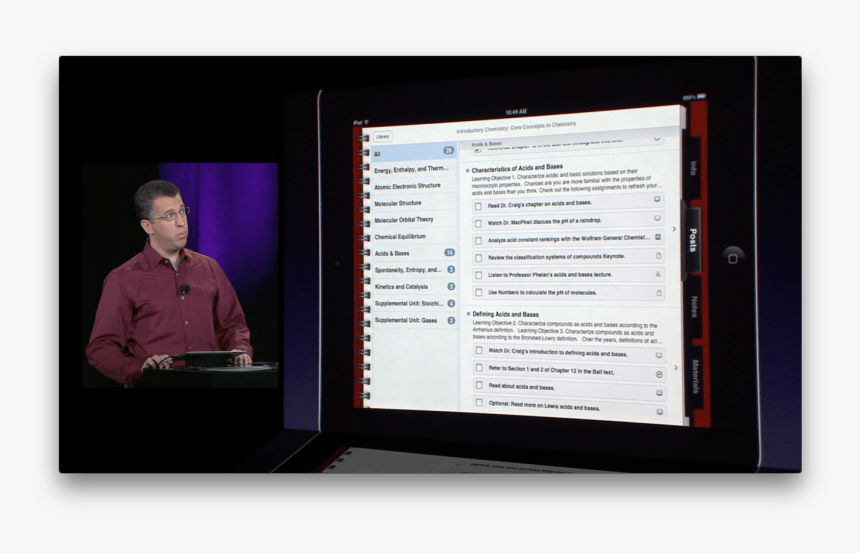
Task: Select All in the topics sidebar
Action: tap(414, 153)
